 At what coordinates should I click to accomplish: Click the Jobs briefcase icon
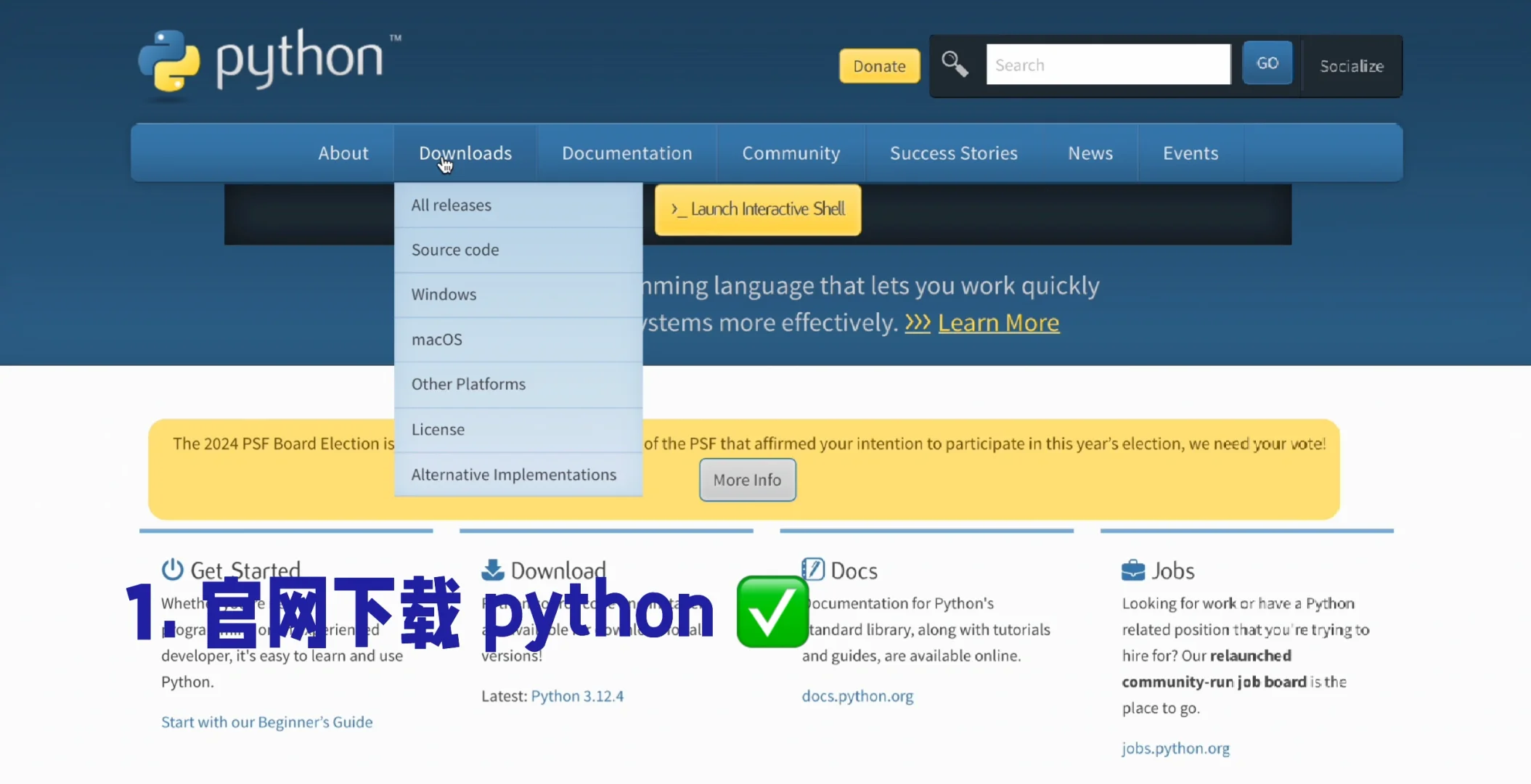(1133, 569)
